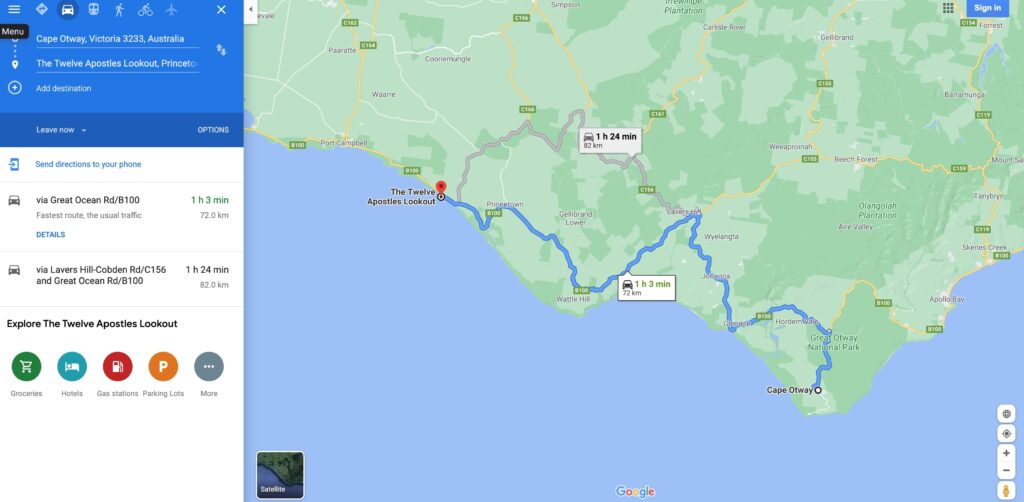The height and width of the screenshot is (502, 1024).
Task: Select the Transit travel mode icon
Action: click(93, 9)
